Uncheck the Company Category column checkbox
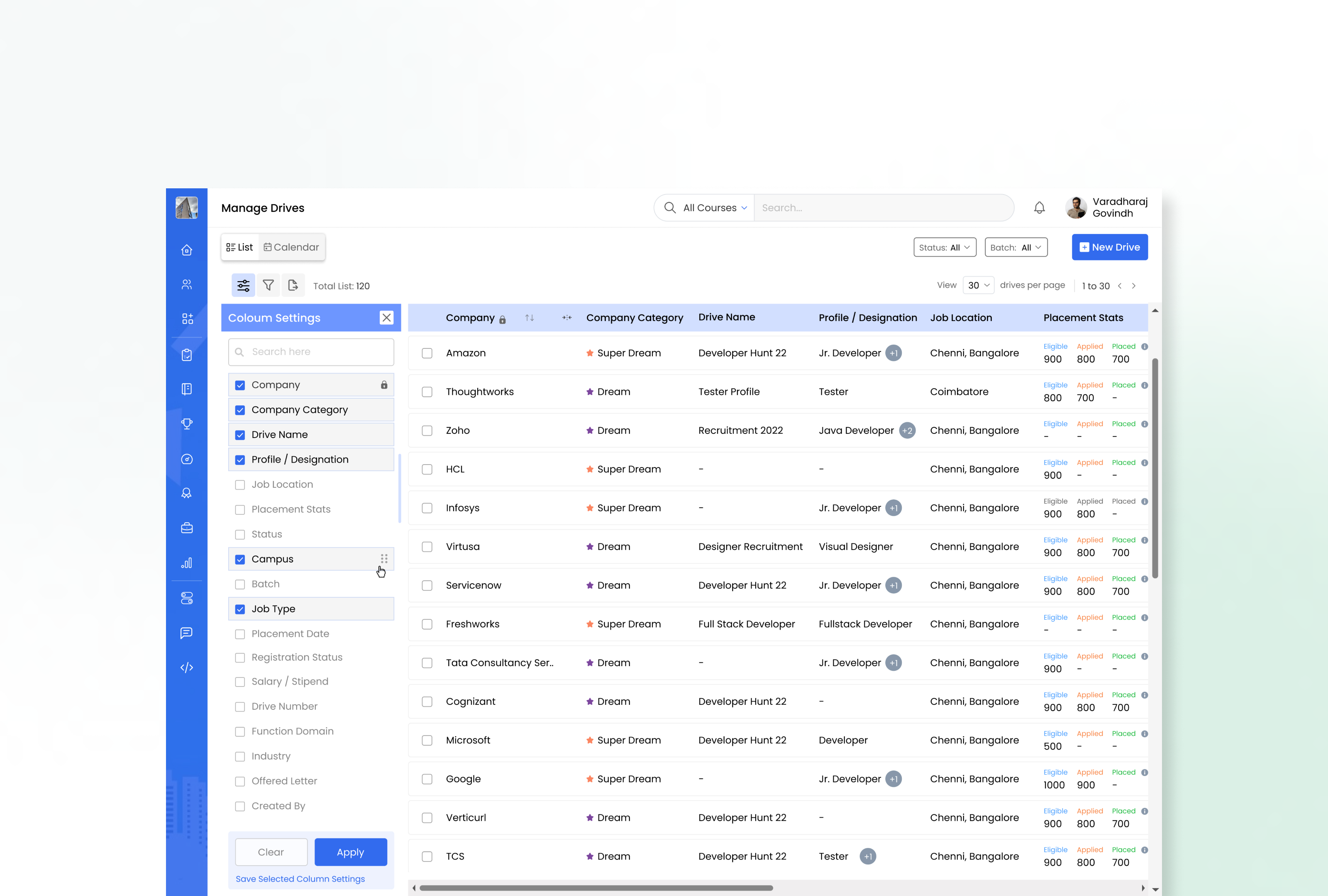The image size is (1328, 896). 241,409
